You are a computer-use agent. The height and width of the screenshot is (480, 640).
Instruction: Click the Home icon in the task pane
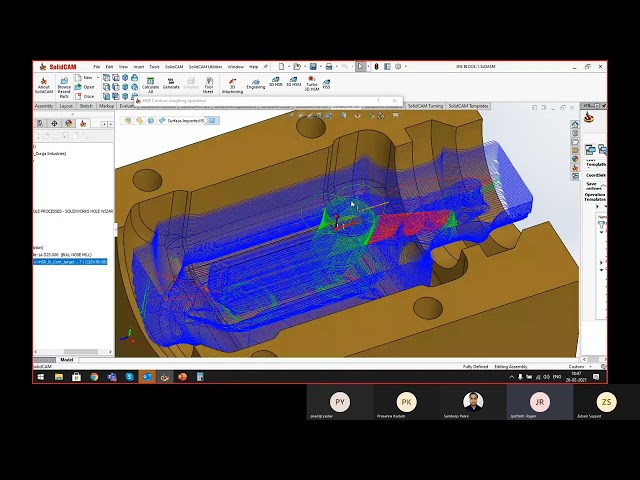[575, 124]
